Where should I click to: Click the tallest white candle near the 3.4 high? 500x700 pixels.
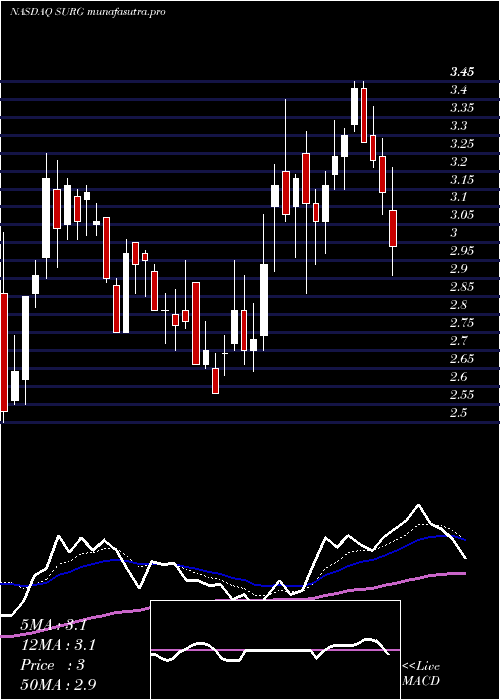(x=354, y=106)
